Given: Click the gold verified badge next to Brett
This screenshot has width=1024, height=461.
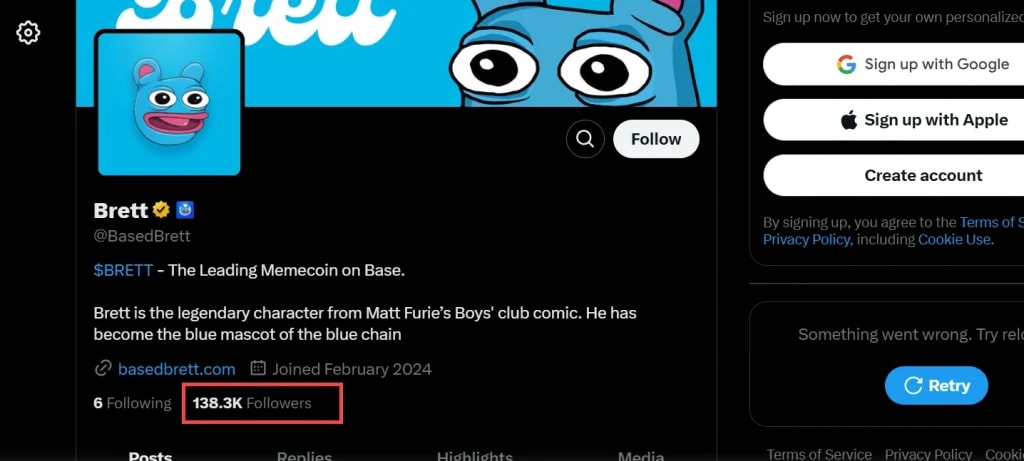Looking at the screenshot, I should (x=161, y=210).
